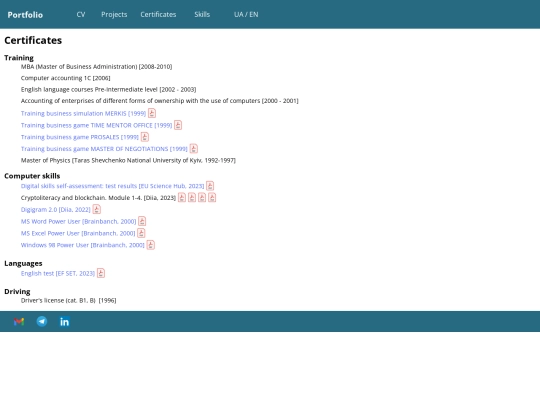Open PDF icon beside Digigram 2.0

96,209
